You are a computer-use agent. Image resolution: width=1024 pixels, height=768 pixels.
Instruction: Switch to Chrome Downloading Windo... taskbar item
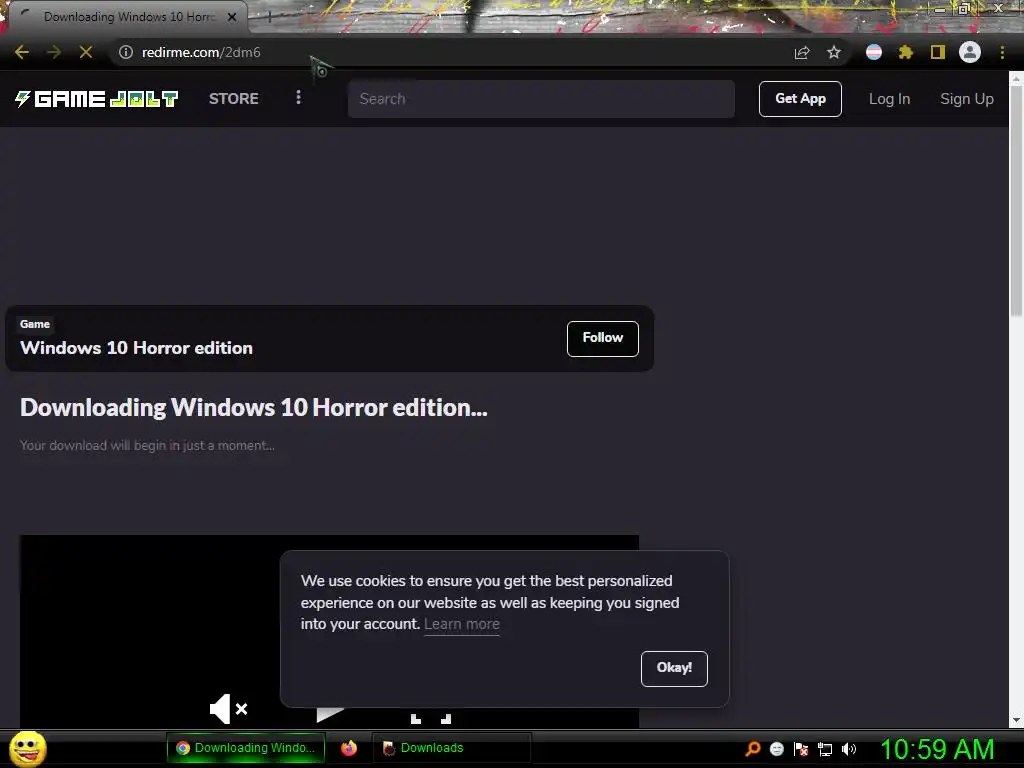pos(246,748)
